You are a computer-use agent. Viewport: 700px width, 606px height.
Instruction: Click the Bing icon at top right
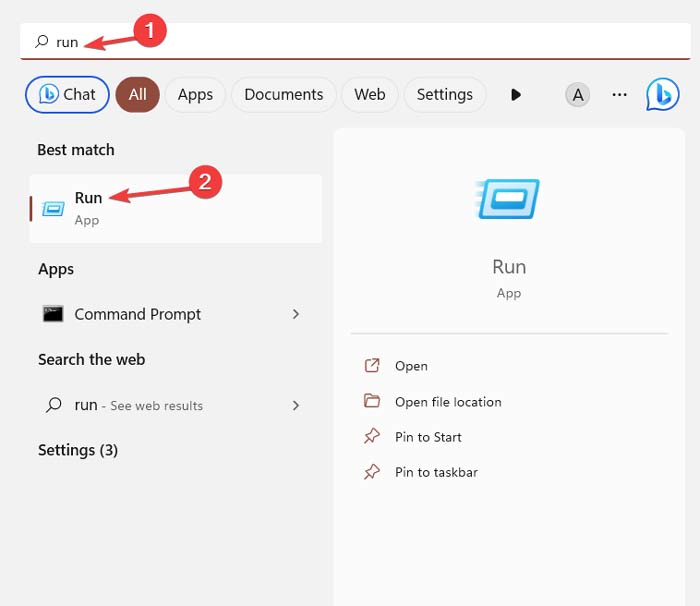coord(662,94)
